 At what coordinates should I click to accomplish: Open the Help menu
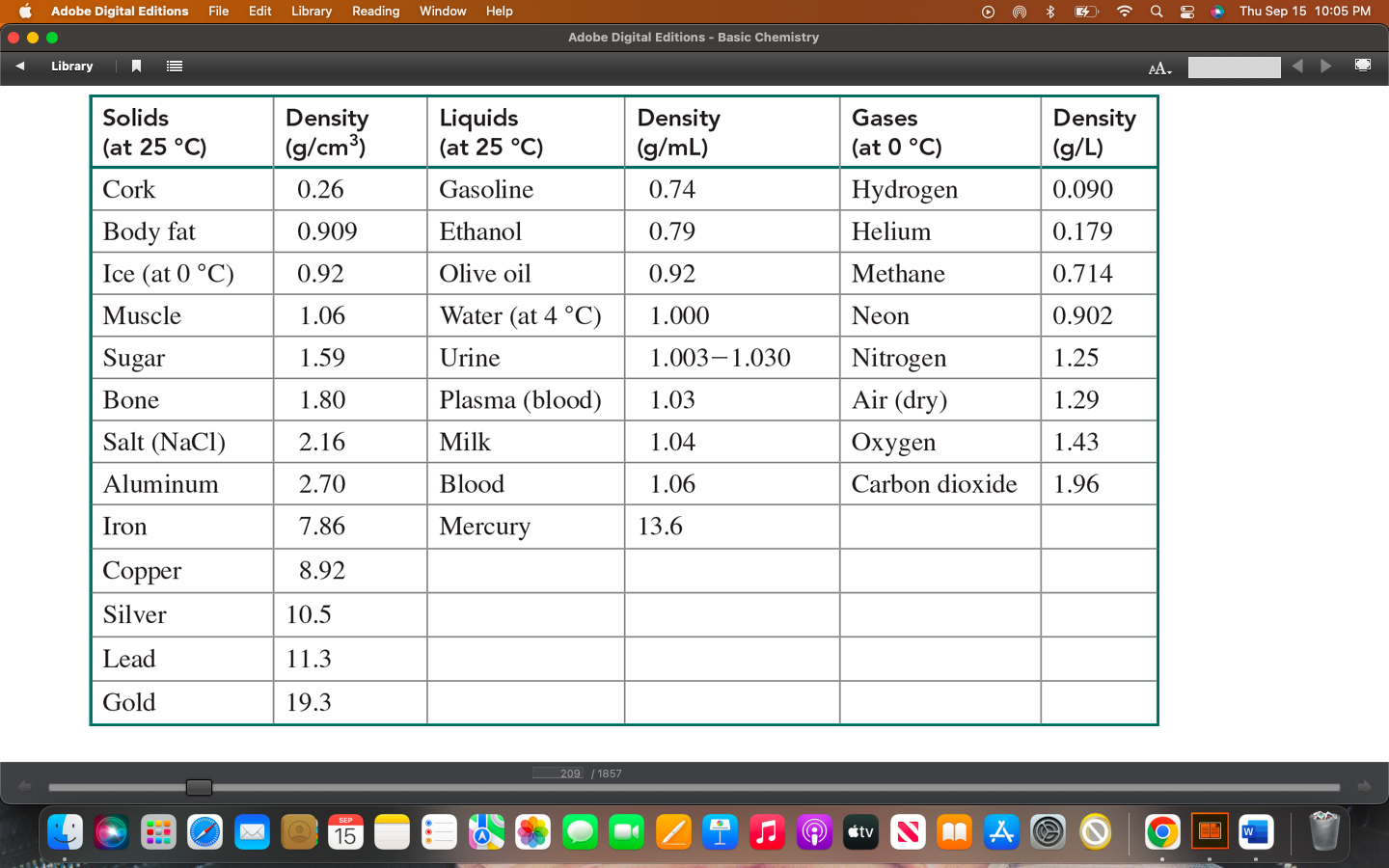click(499, 11)
